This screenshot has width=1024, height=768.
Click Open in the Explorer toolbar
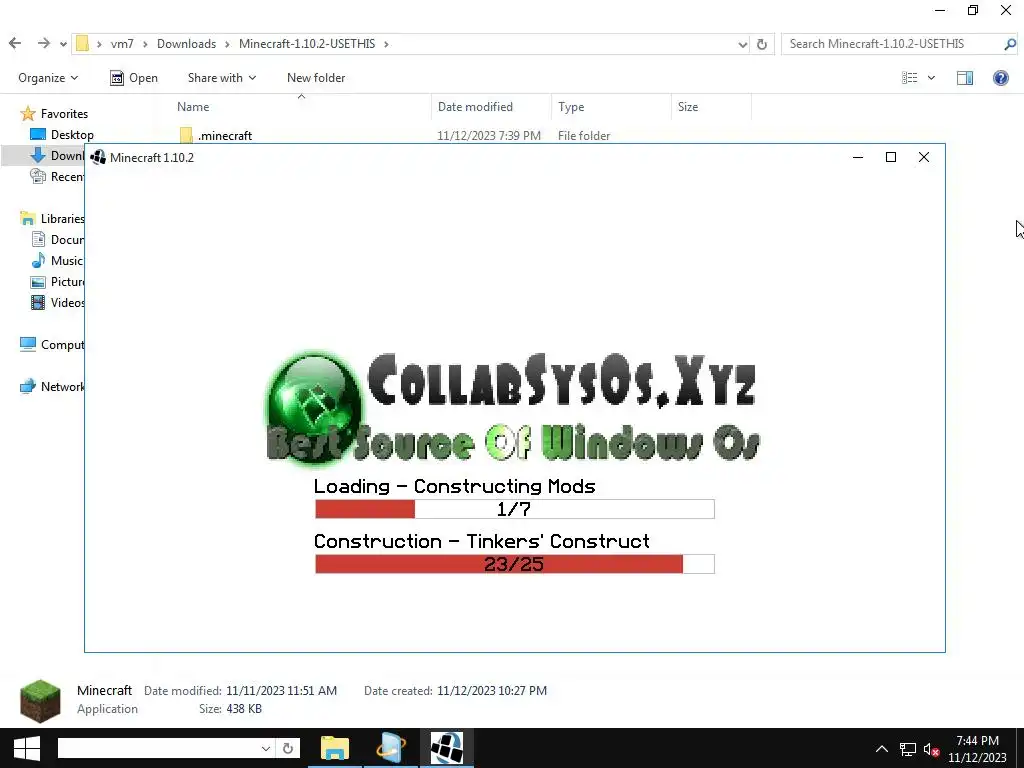[x=134, y=78]
